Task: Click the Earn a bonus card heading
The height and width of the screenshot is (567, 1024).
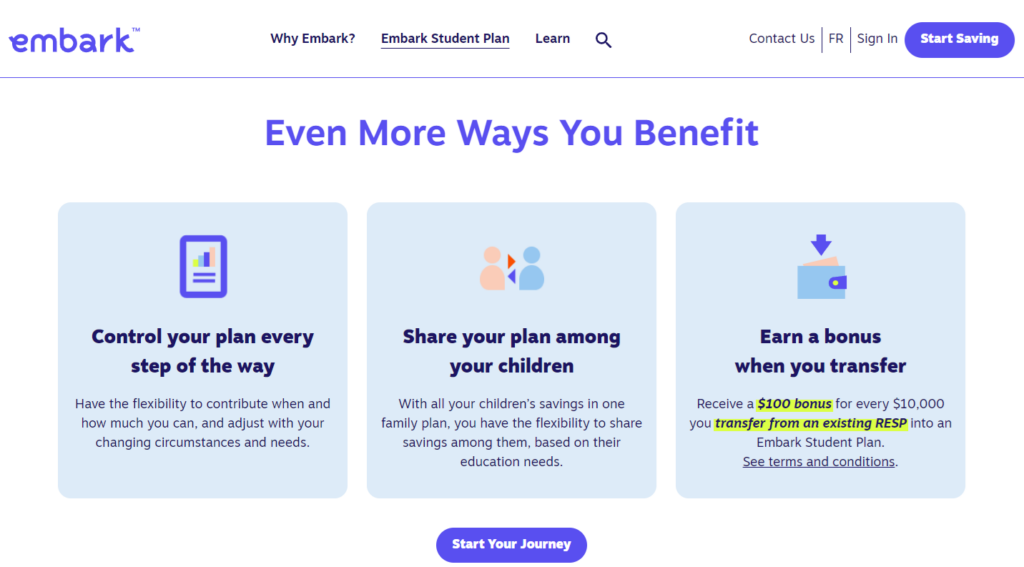Action: [820, 351]
